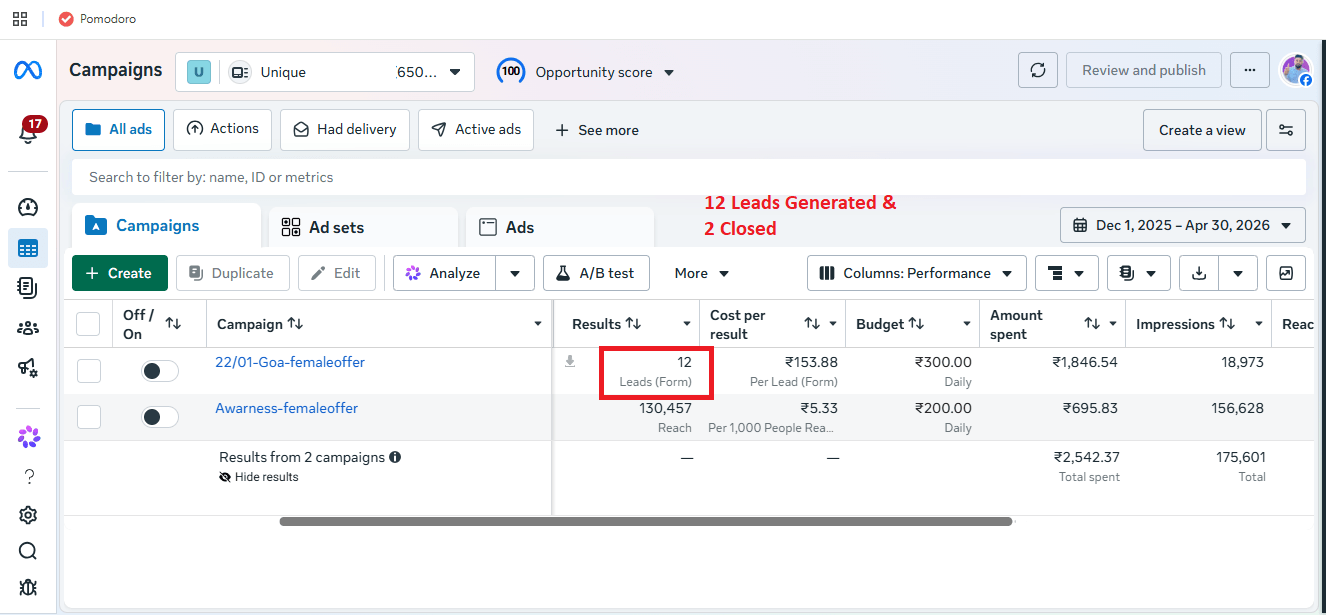
Task: Open the filter sliders icon beside Create a view
Action: coord(1286,130)
